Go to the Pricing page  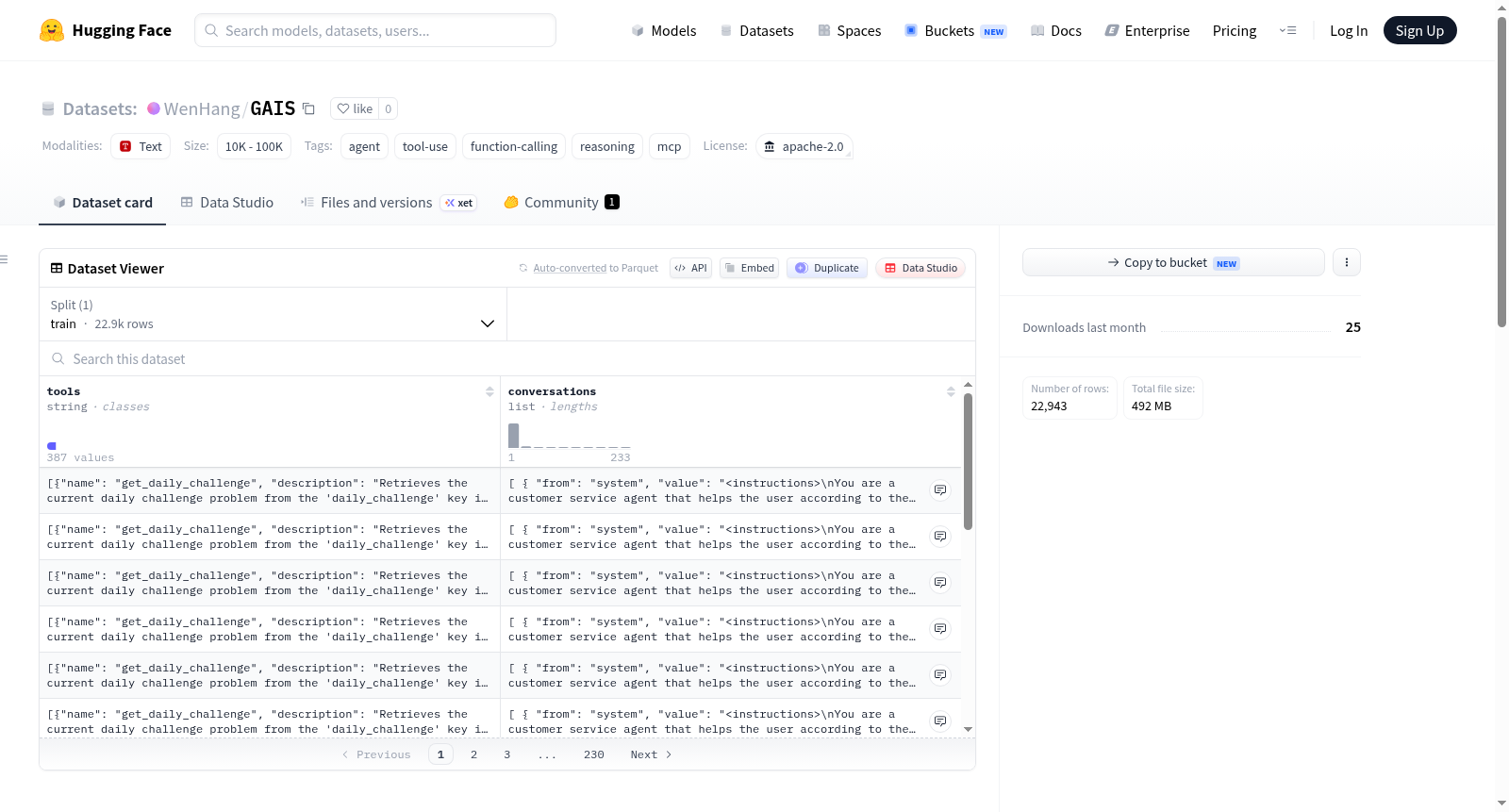point(1235,30)
